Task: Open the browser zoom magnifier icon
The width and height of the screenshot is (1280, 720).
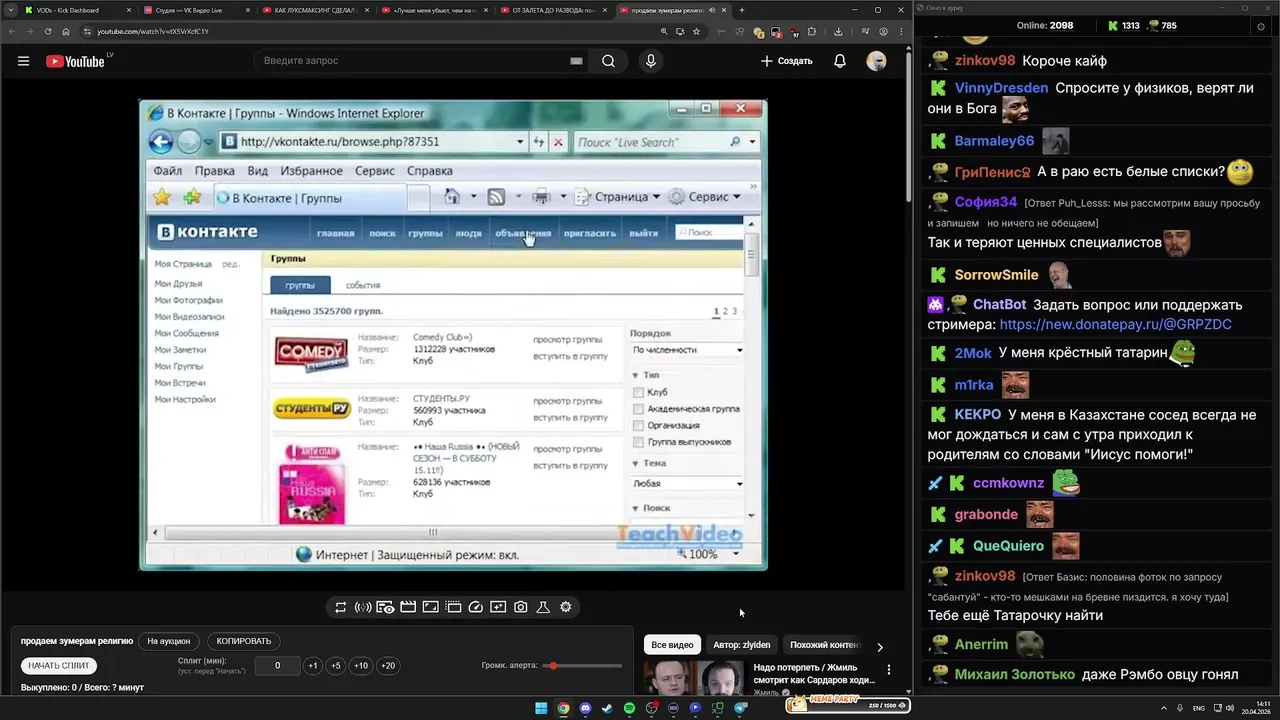Action: pyautogui.click(x=664, y=31)
